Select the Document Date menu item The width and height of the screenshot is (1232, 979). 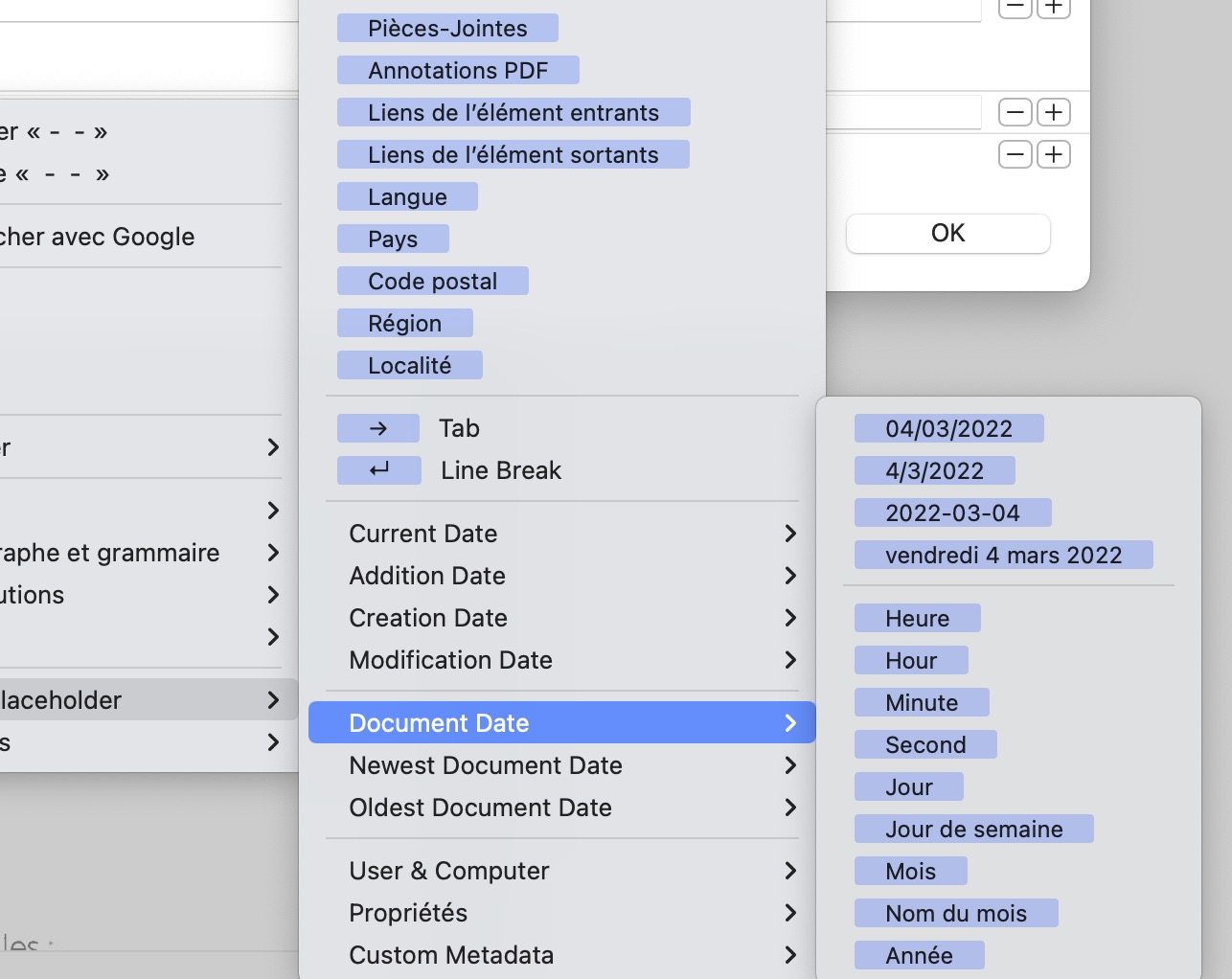point(562,722)
